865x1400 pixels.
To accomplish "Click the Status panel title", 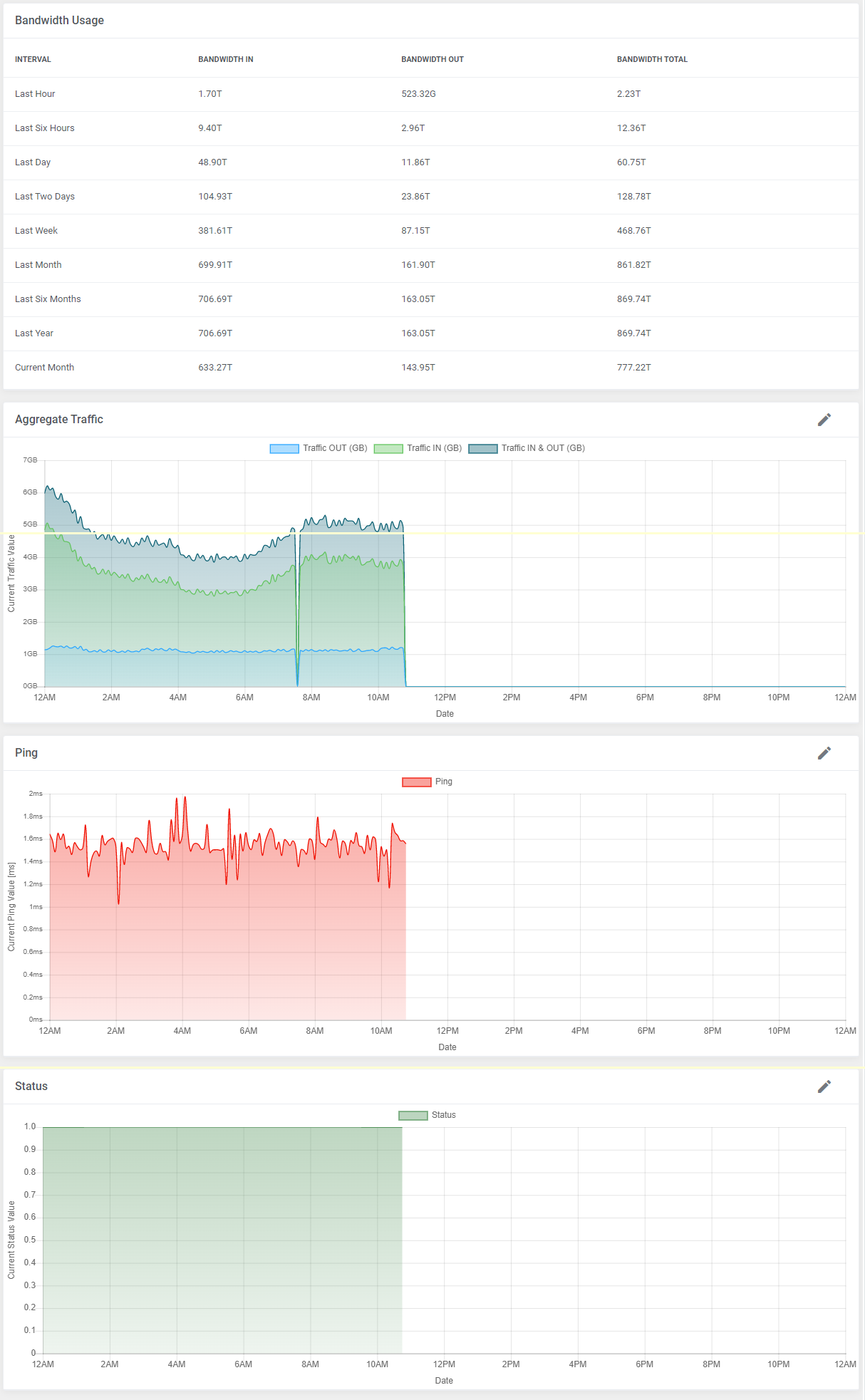I will [x=31, y=1087].
